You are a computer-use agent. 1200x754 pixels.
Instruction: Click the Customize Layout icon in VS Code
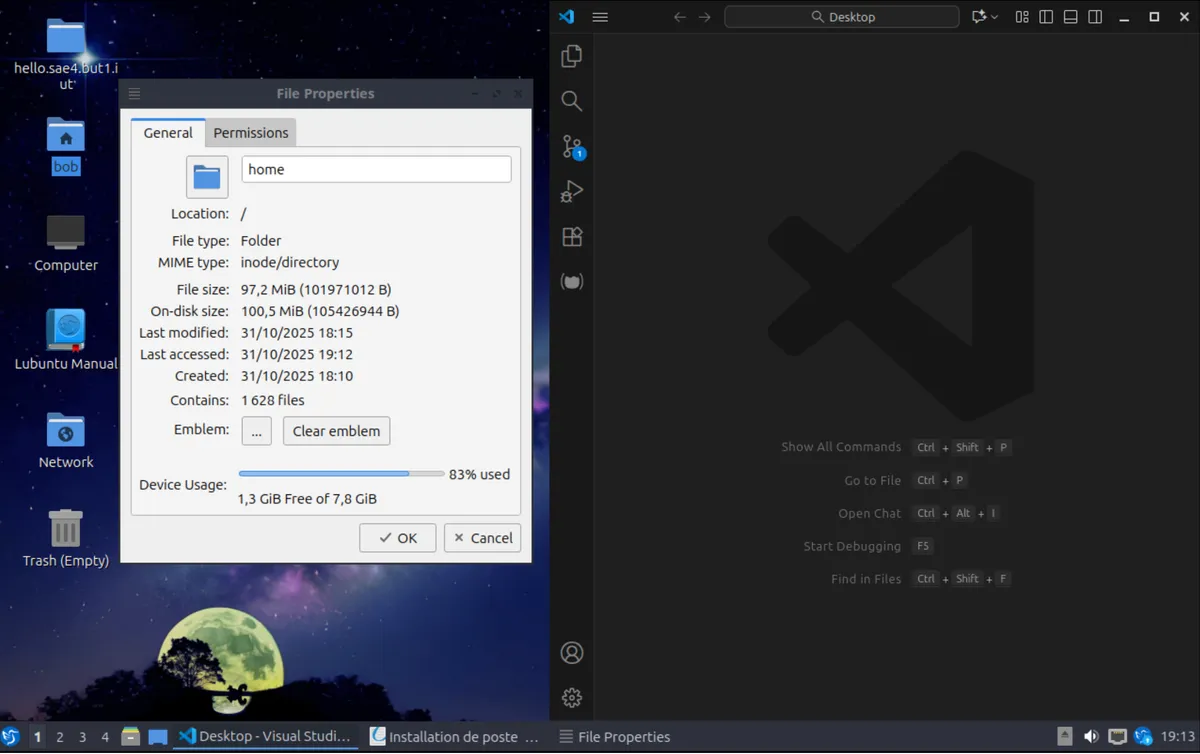tap(1022, 17)
